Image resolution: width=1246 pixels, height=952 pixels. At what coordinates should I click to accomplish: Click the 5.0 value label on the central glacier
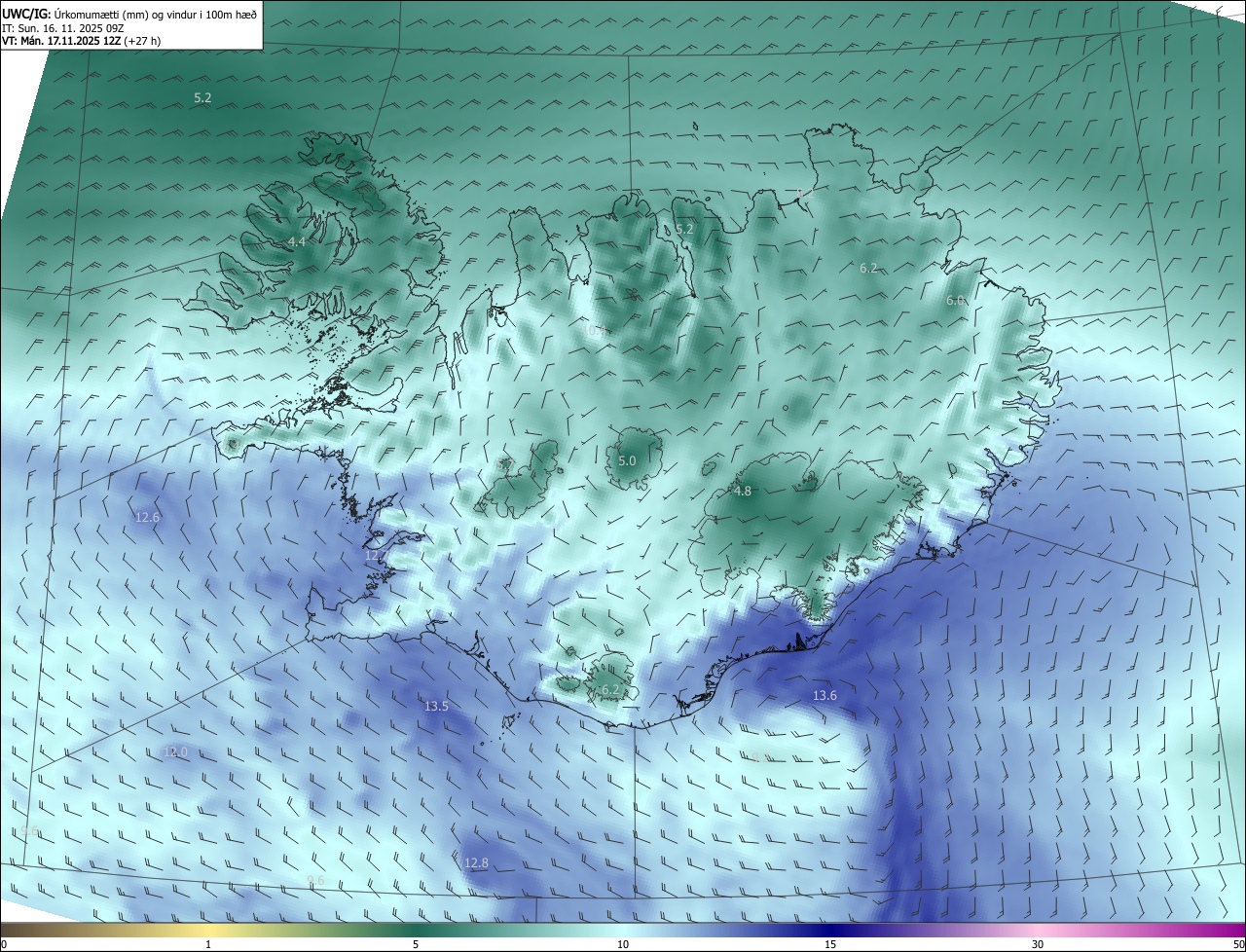point(627,460)
